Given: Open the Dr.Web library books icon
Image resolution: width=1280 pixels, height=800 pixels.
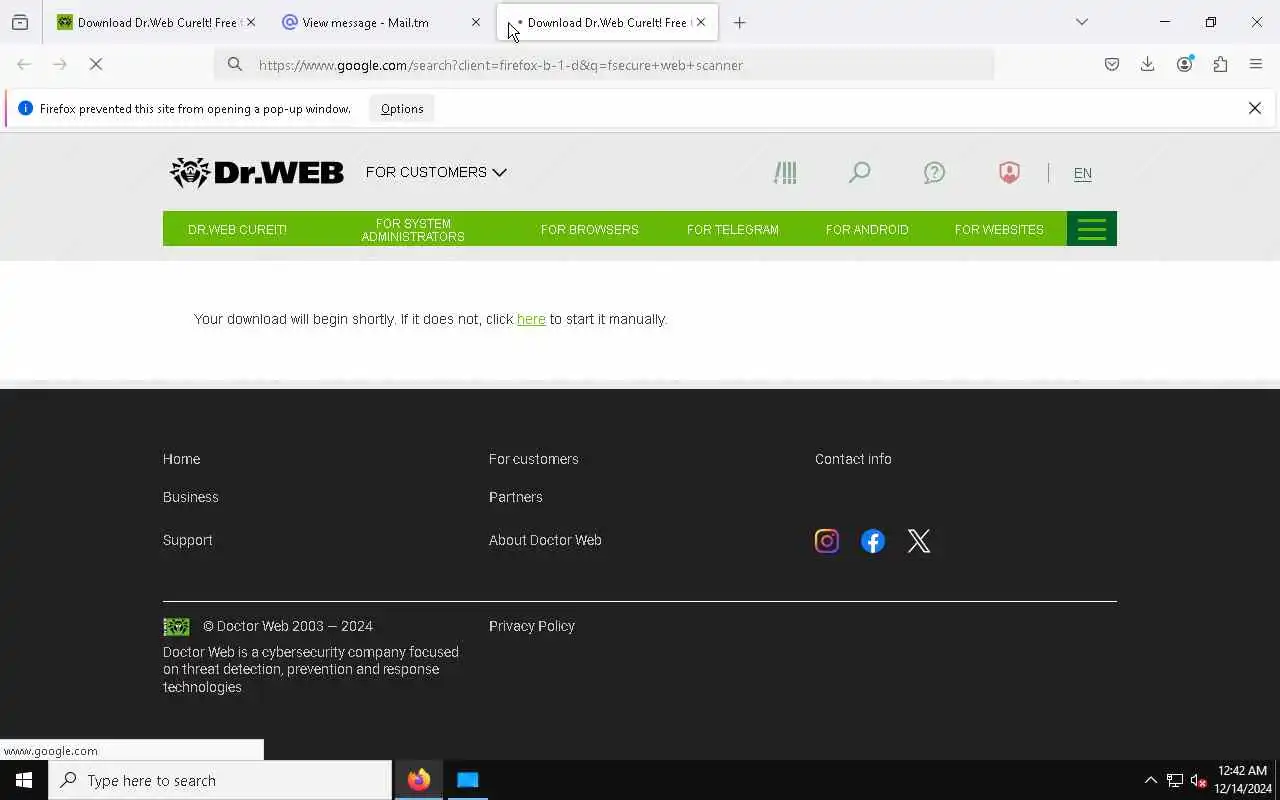Looking at the screenshot, I should (785, 172).
